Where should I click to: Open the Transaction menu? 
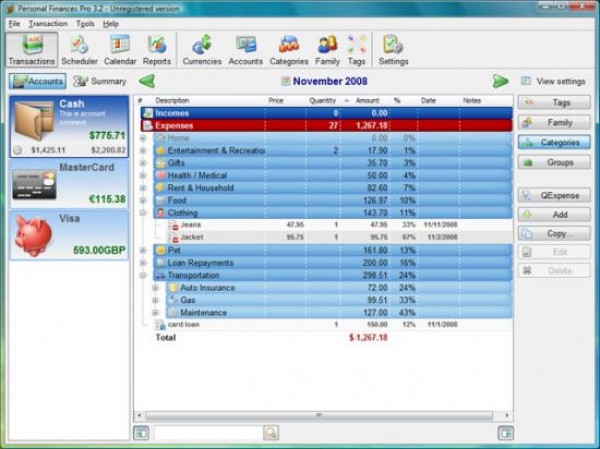[x=48, y=24]
